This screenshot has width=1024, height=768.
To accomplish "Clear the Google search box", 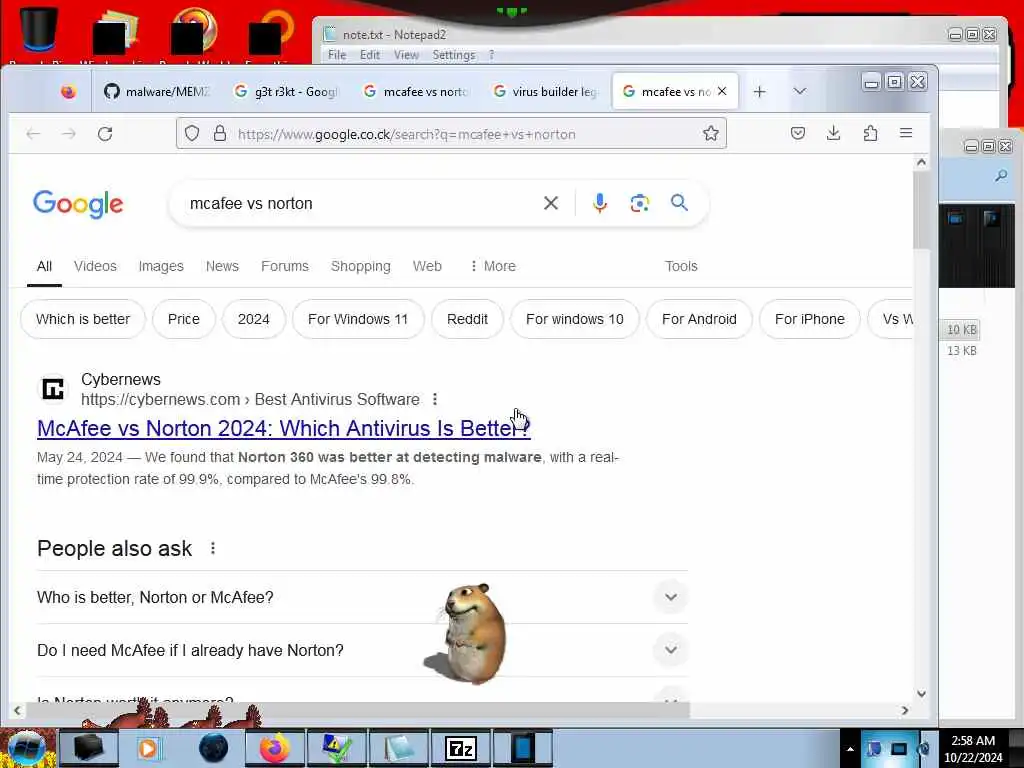I will click(x=551, y=203).
